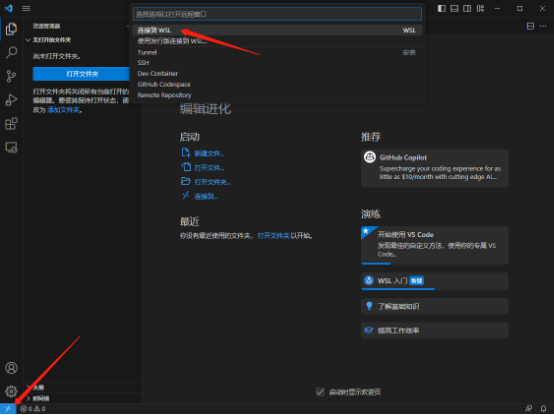Viewport: 554px width, 415px height.
Task: Select 连接到 WSL option
Action: (x=277, y=30)
